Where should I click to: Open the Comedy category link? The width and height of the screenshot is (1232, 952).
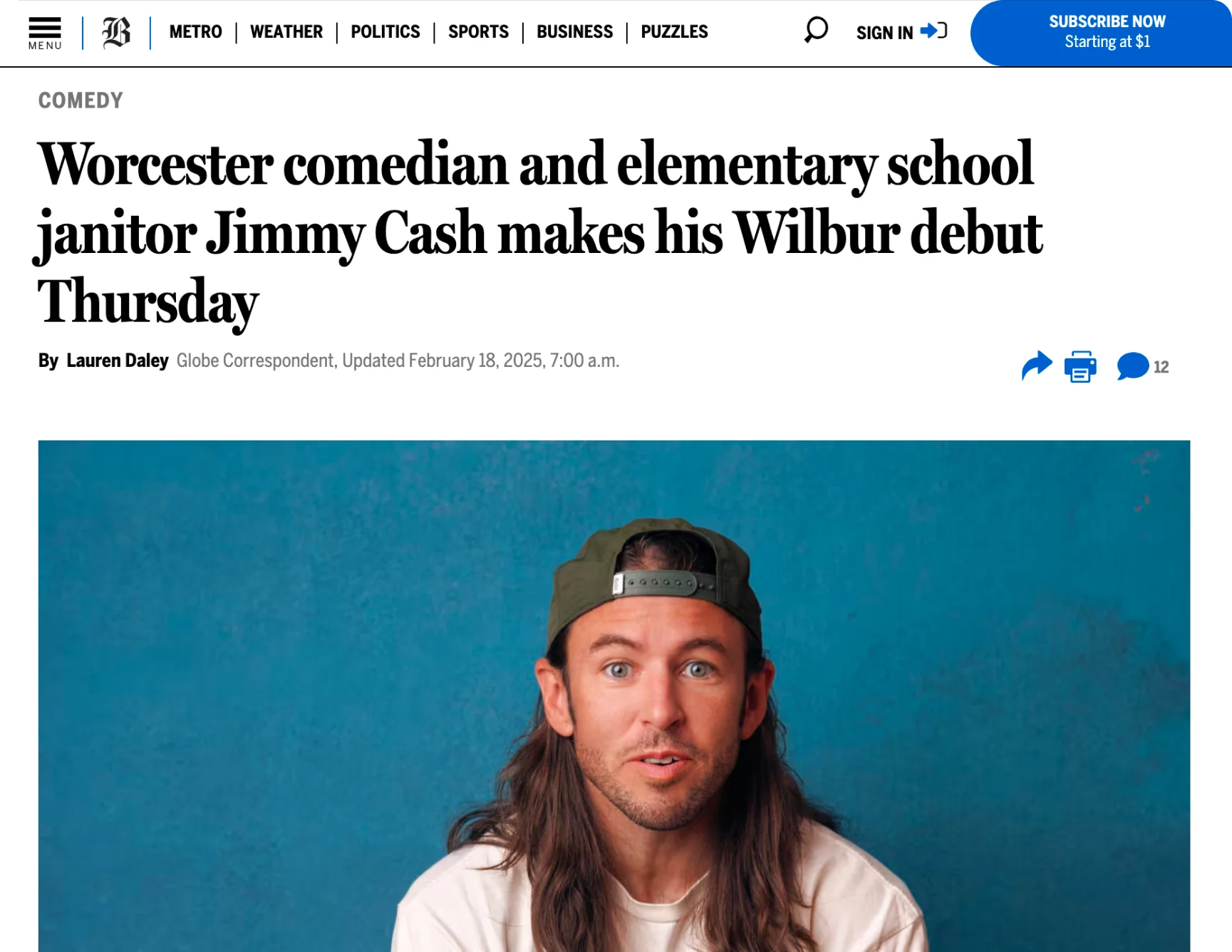81,100
